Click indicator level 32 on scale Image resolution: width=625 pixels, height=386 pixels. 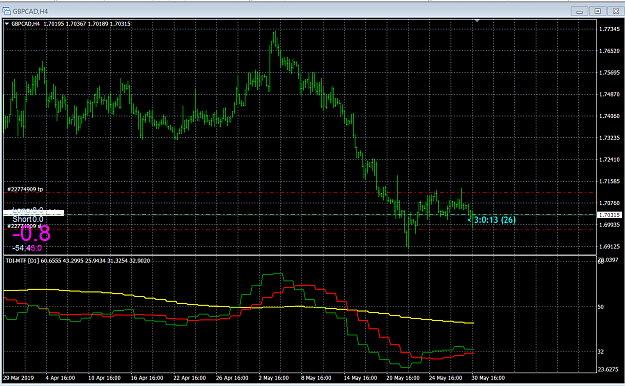pos(601,352)
